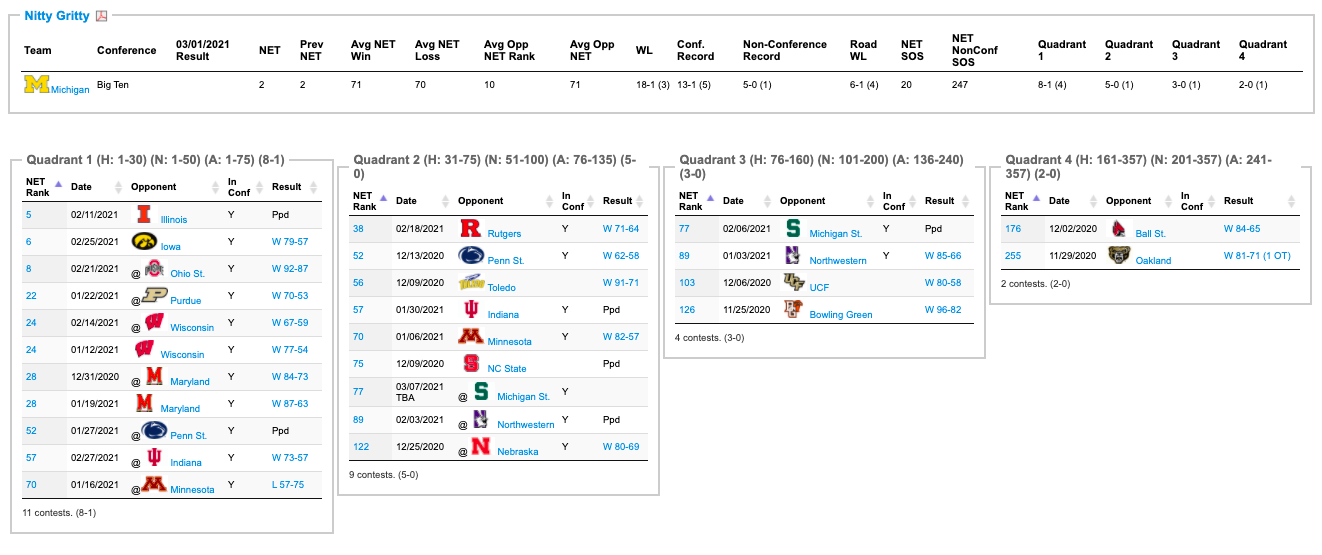1322x555 pixels.
Task: Sort the Quadrant 4 table by Result
Action: coord(1259,200)
